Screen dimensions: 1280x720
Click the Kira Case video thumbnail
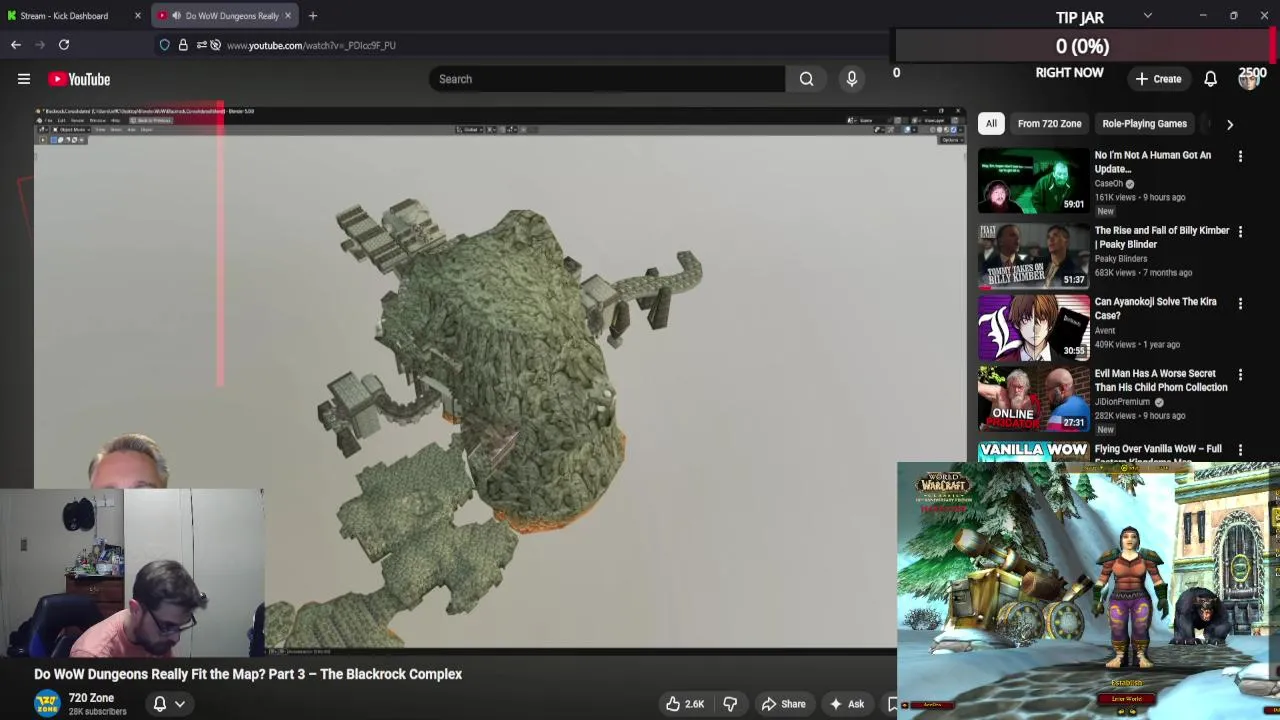1033,327
